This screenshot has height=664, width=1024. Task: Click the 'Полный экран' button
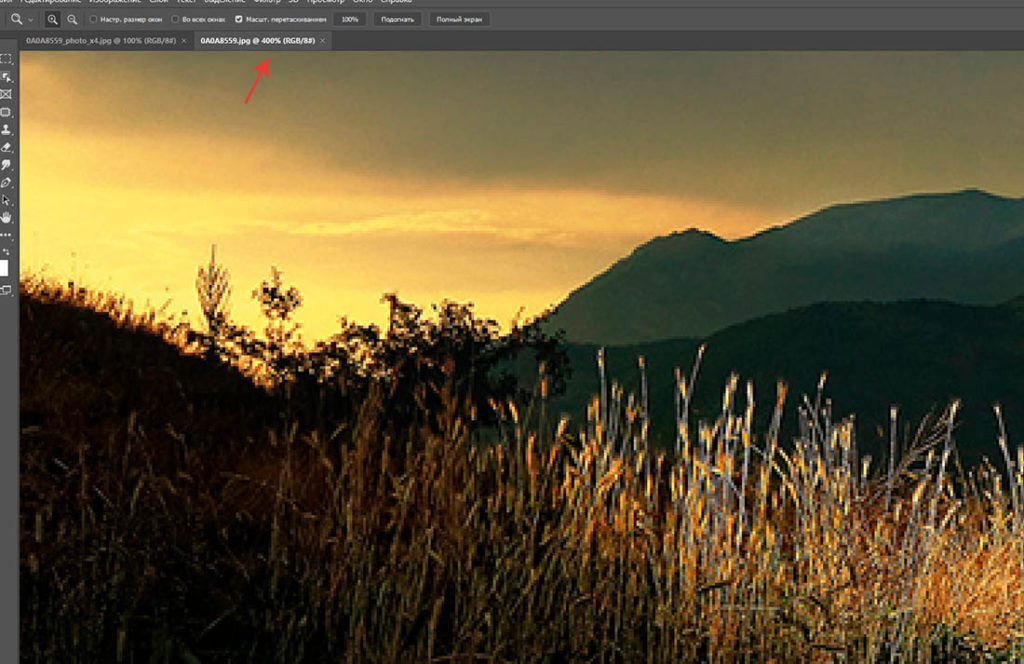[459, 20]
